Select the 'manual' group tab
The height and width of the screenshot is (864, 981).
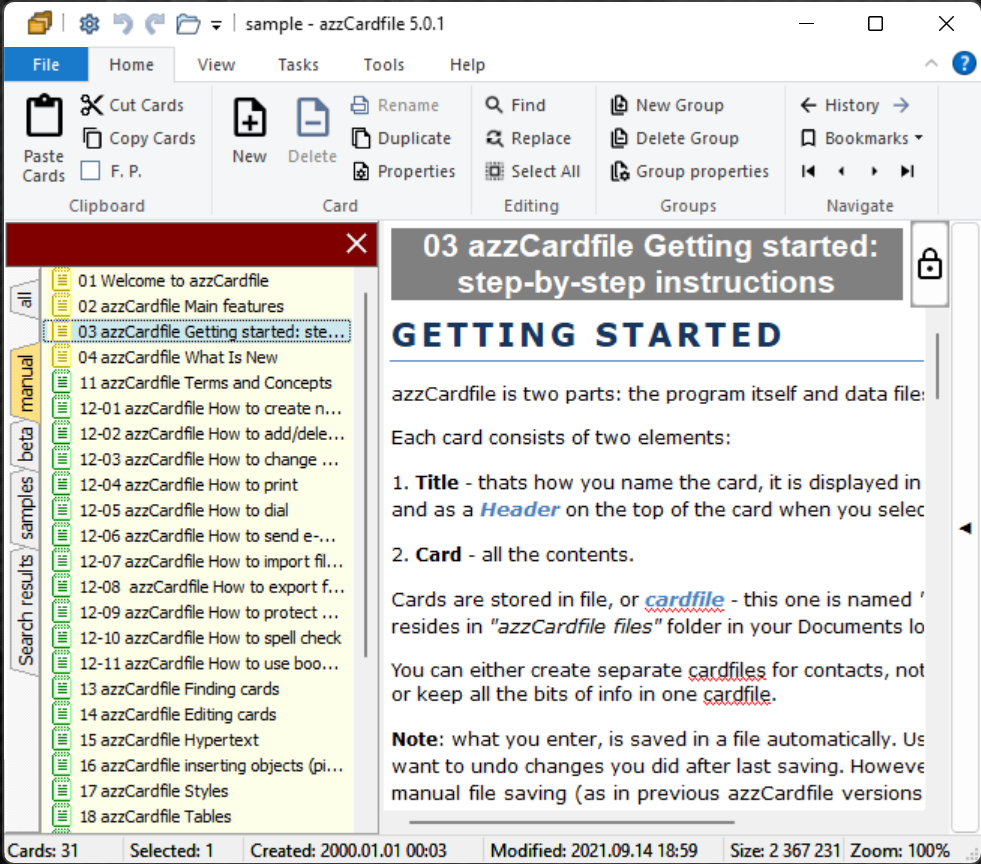(26, 382)
